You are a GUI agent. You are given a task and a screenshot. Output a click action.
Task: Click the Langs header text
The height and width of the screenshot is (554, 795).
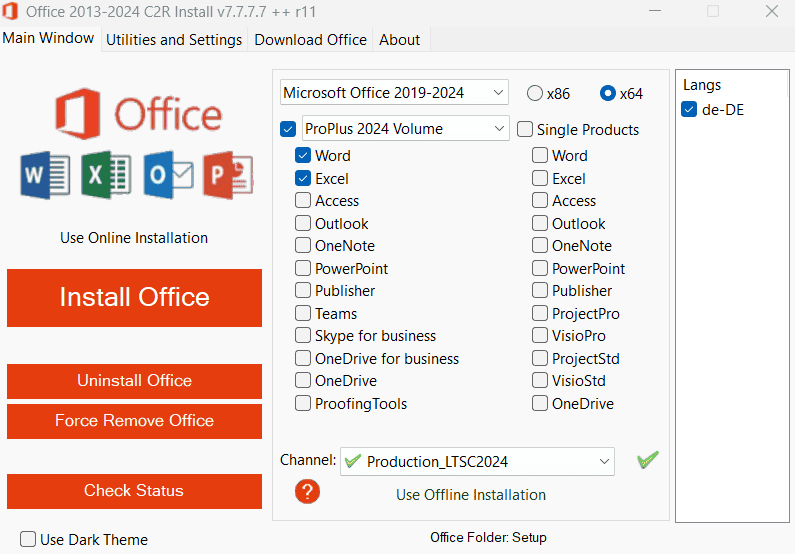[702, 85]
